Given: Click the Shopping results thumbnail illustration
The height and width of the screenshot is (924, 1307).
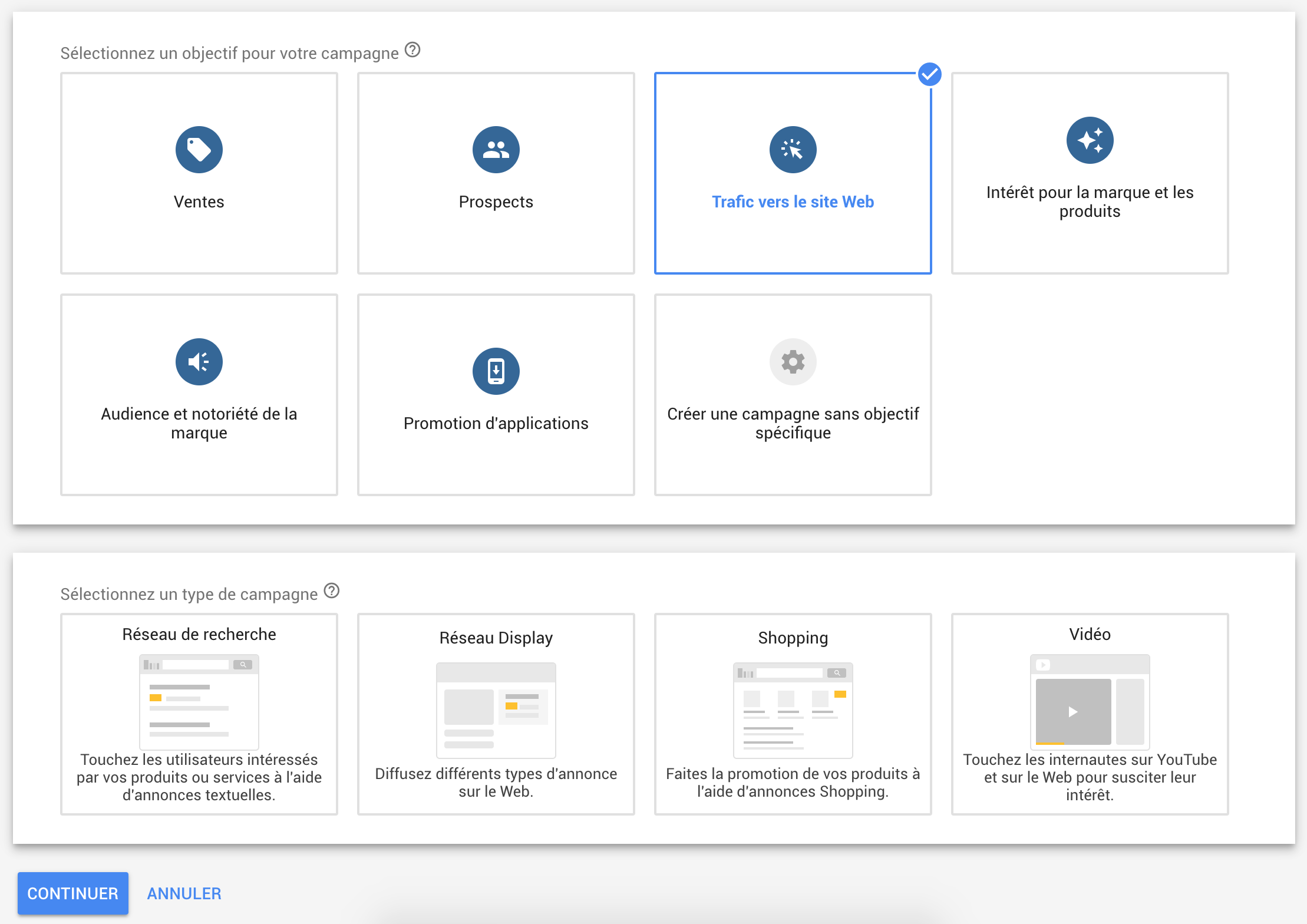Looking at the screenshot, I should [x=793, y=711].
